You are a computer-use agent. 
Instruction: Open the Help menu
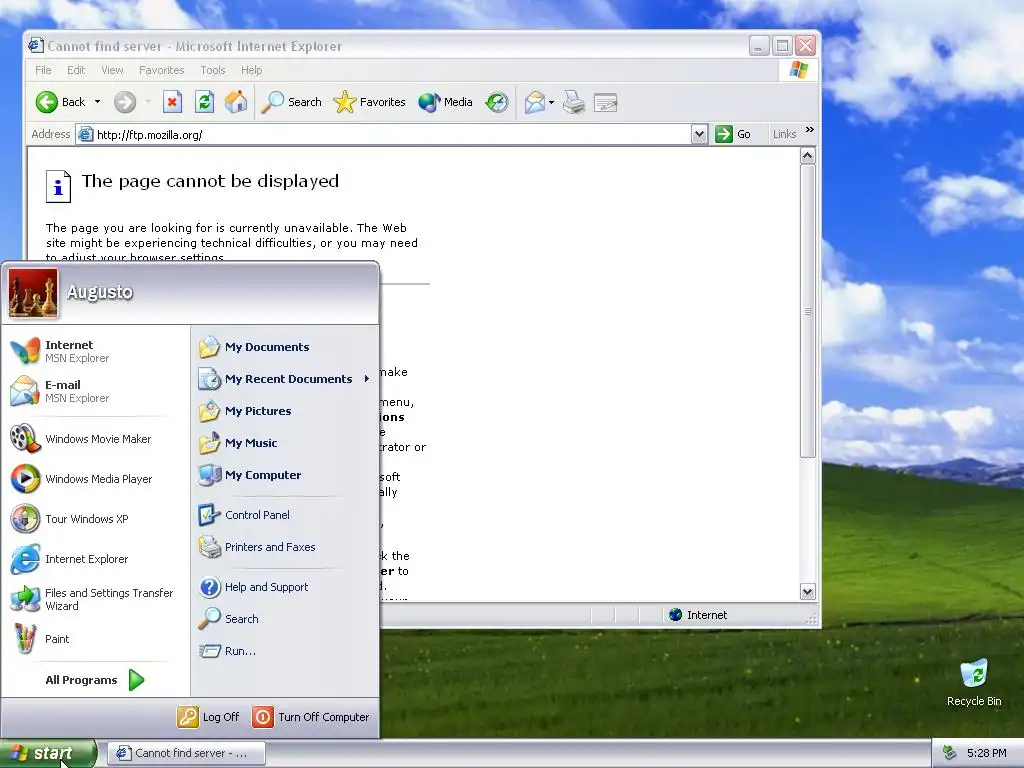(251, 70)
